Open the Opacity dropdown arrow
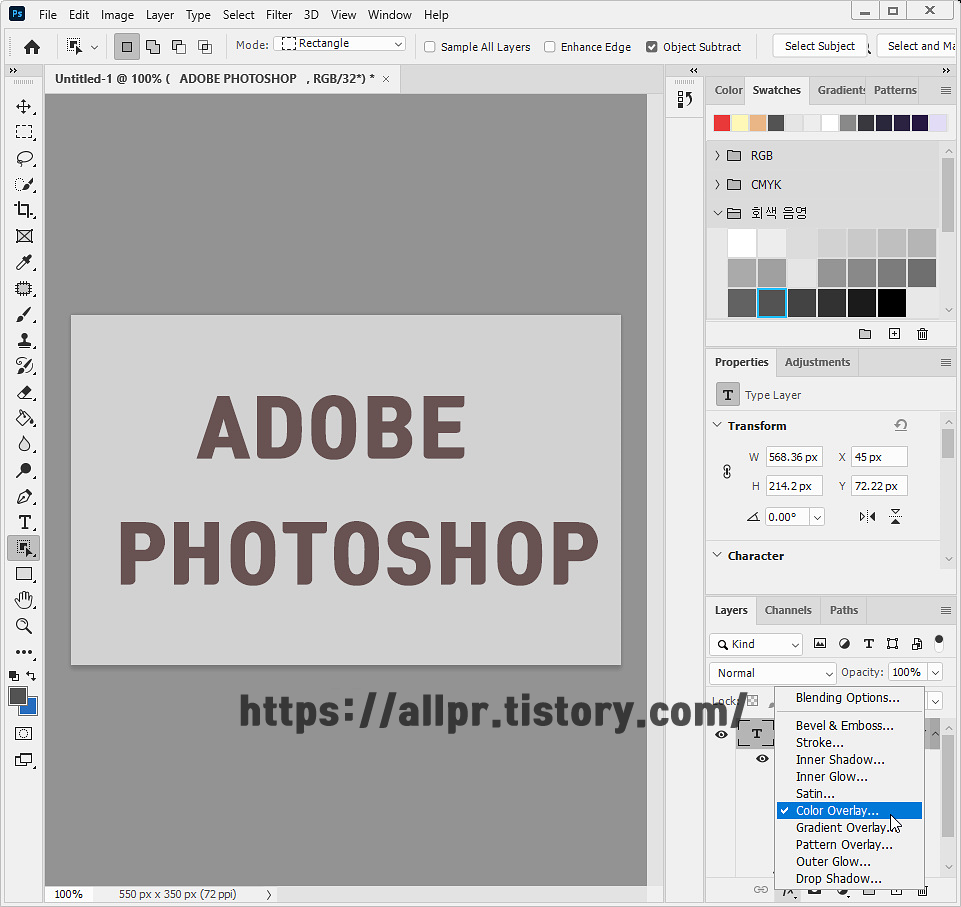 (x=935, y=673)
